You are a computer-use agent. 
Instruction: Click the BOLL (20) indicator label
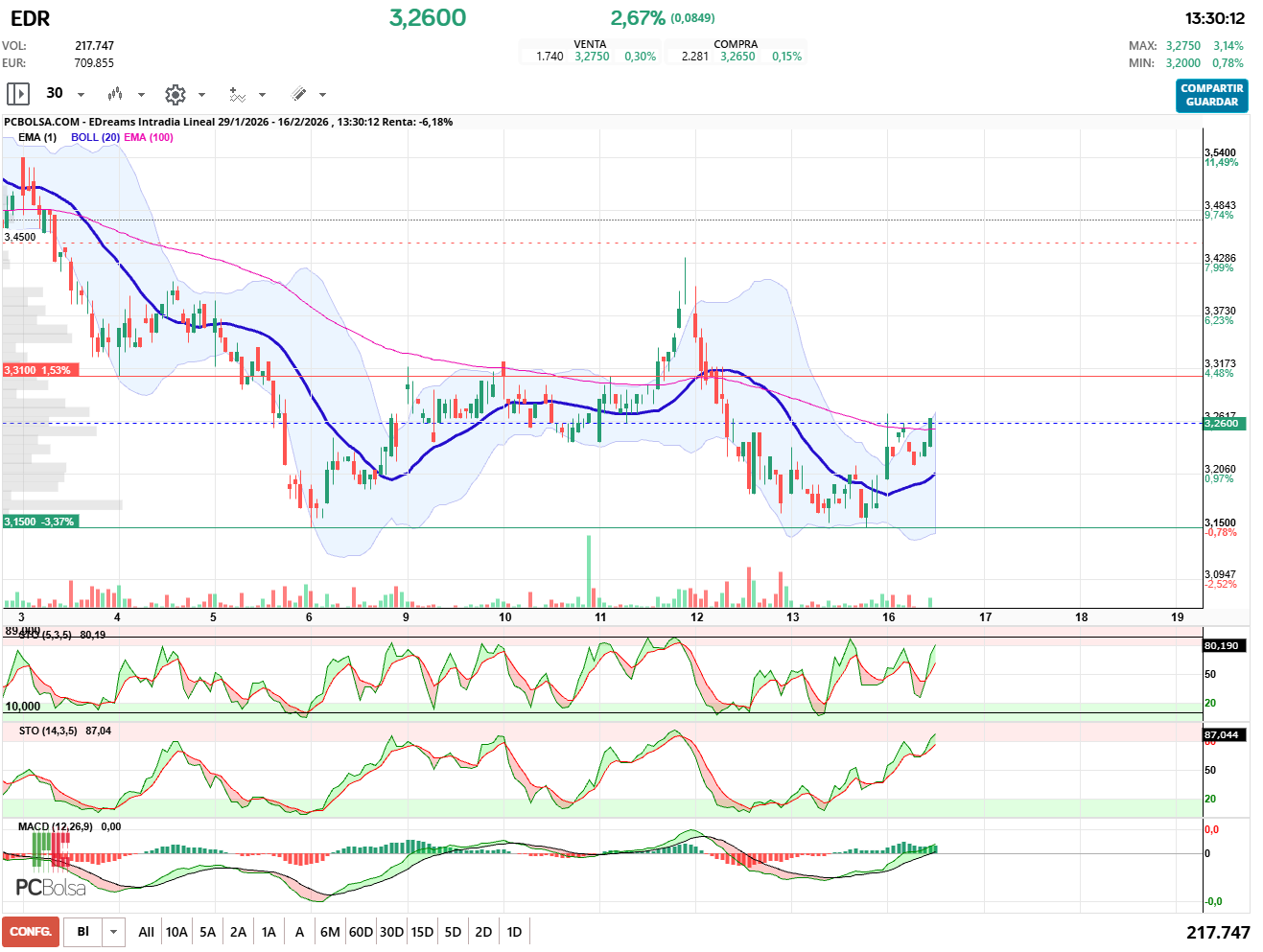pos(95,137)
